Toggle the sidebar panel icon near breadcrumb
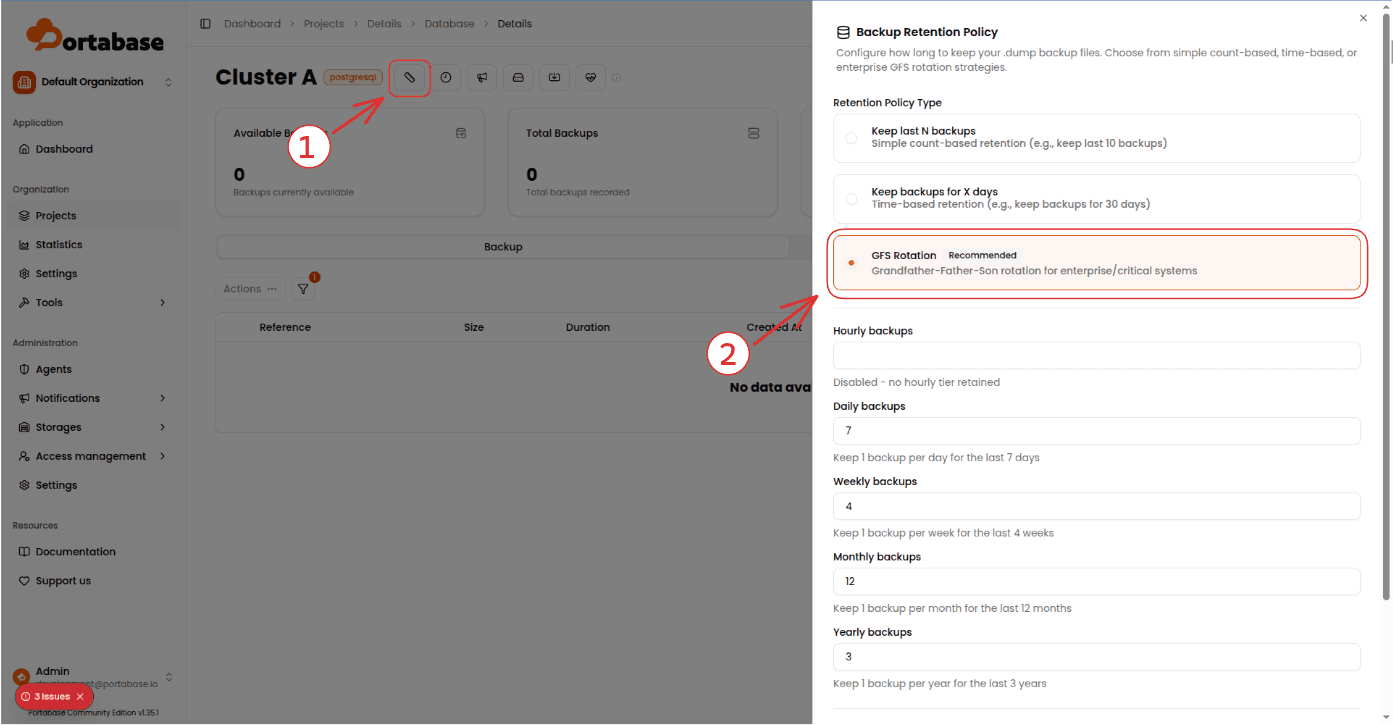Viewport: 1393px width, 725px height. (205, 23)
